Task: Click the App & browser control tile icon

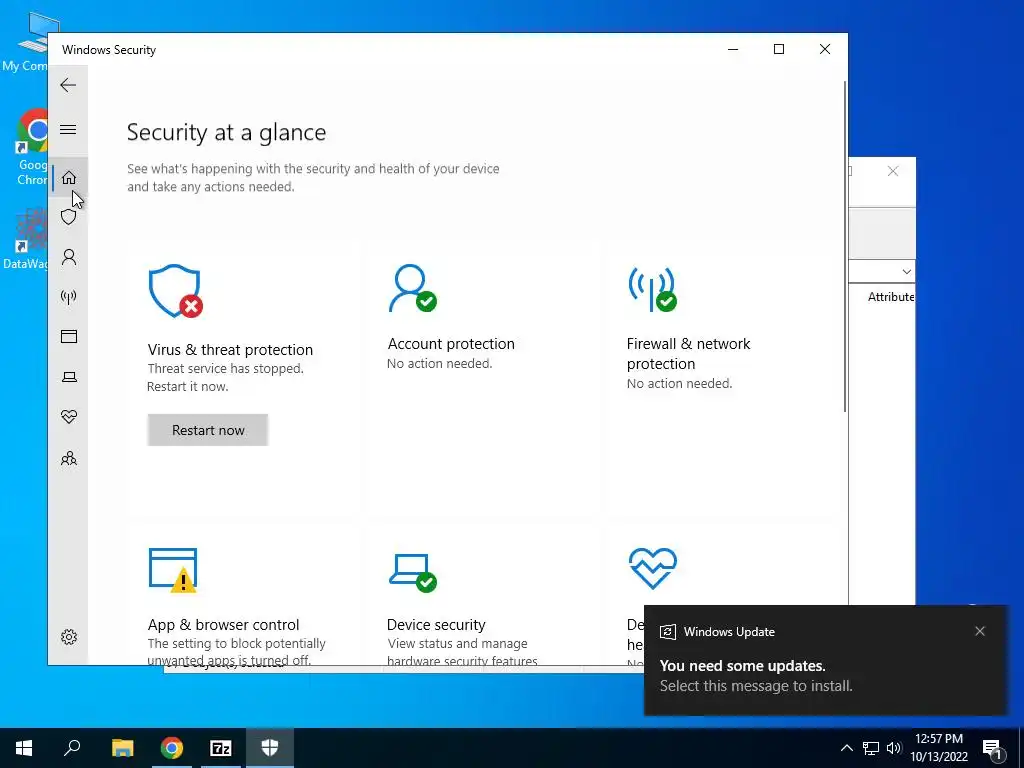Action: pyautogui.click(x=173, y=570)
